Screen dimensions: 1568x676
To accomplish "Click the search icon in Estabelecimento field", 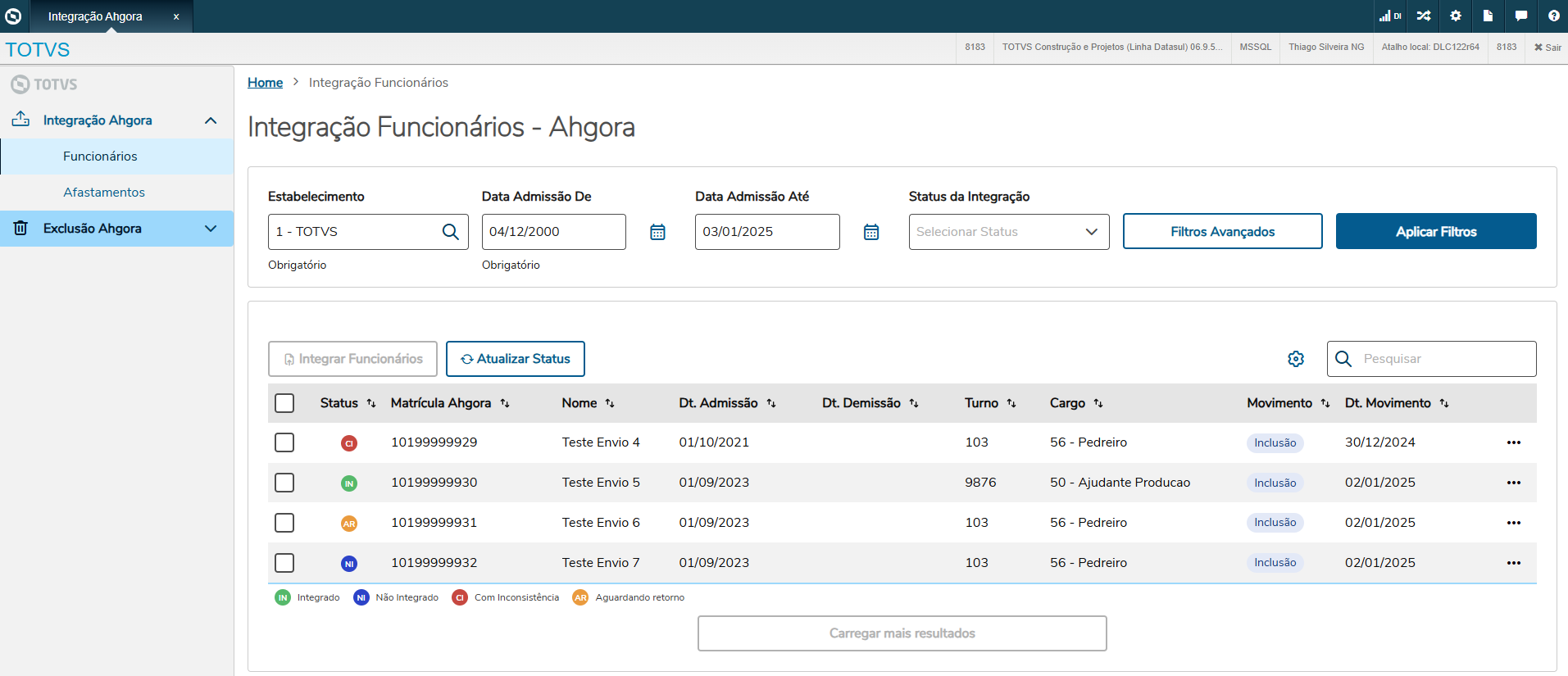I will tap(450, 232).
